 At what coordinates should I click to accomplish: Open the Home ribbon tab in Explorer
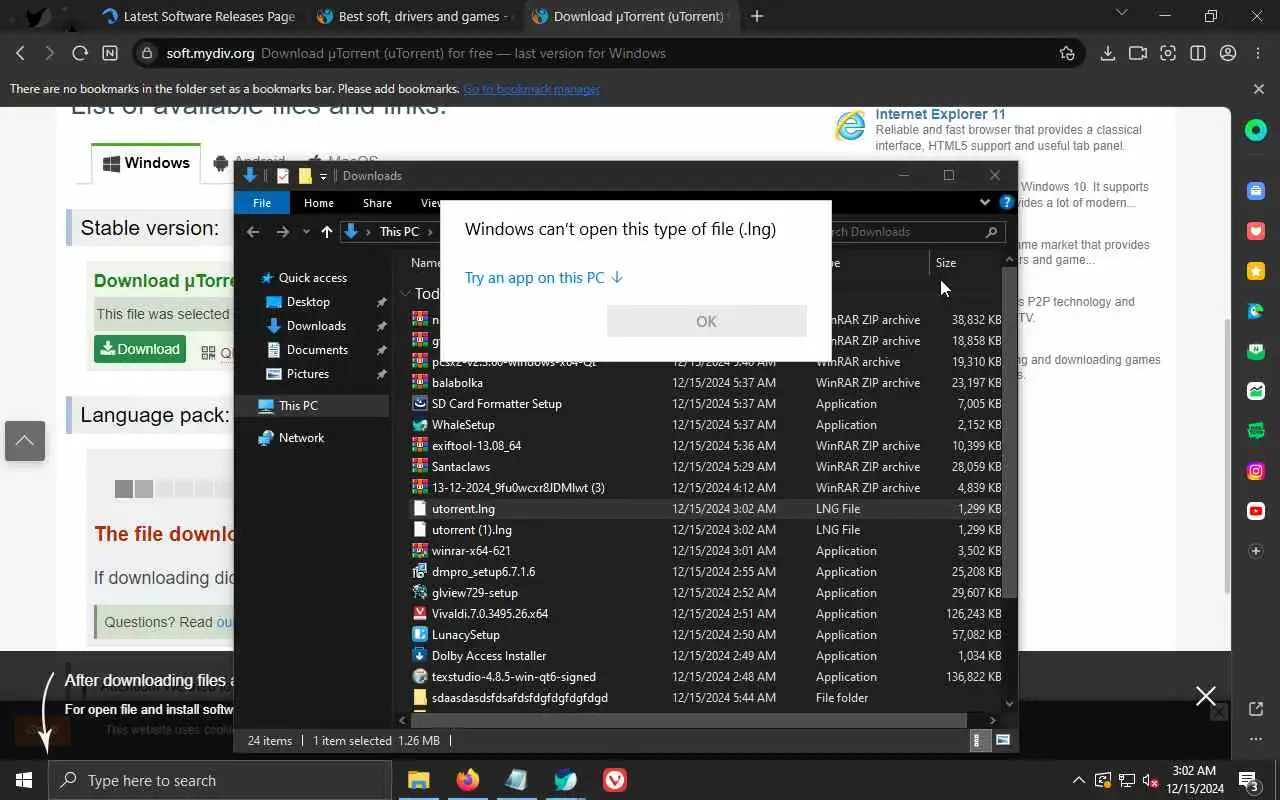[x=319, y=203]
